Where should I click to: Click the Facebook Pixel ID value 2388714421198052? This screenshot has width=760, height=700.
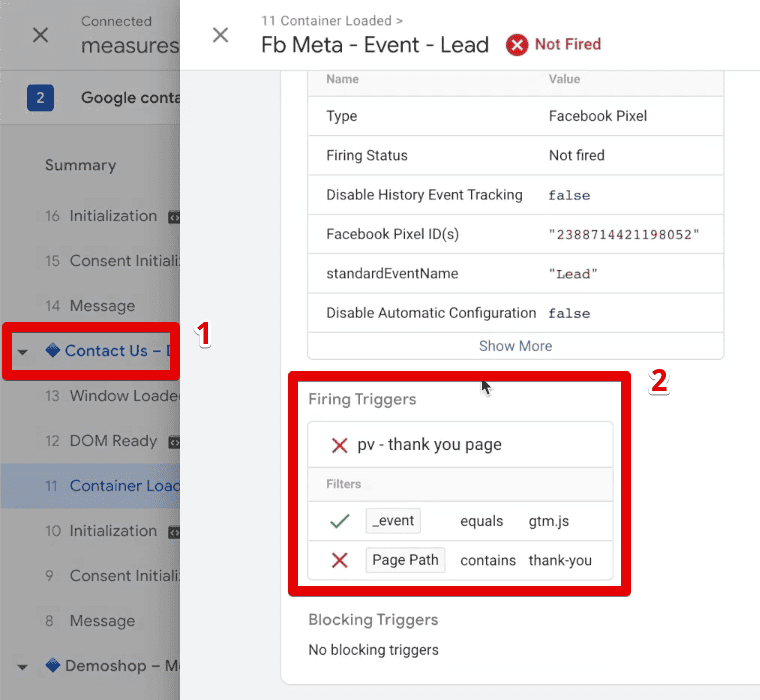coord(624,235)
